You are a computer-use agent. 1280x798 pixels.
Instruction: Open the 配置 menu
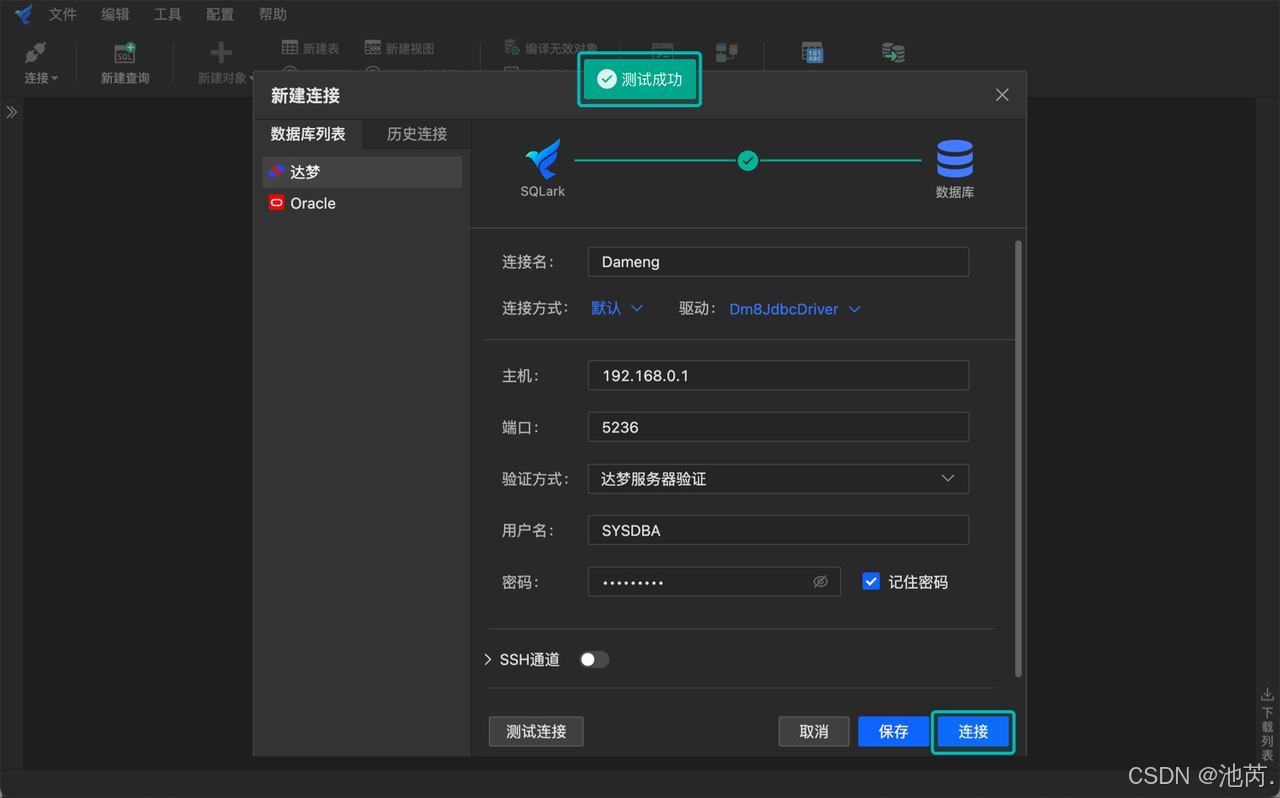tap(220, 14)
